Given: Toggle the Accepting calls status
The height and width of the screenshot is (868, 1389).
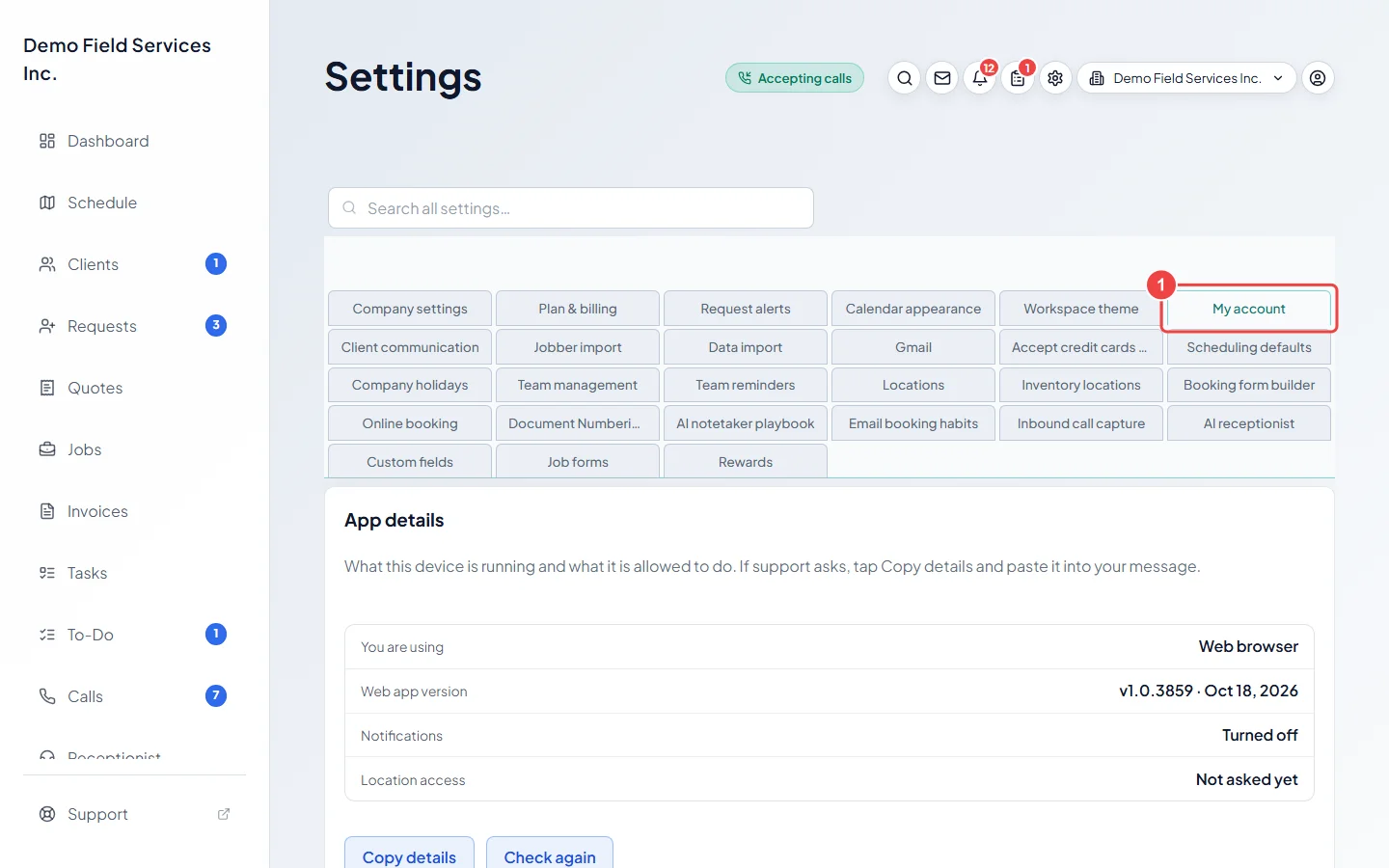Looking at the screenshot, I should click(795, 78).
